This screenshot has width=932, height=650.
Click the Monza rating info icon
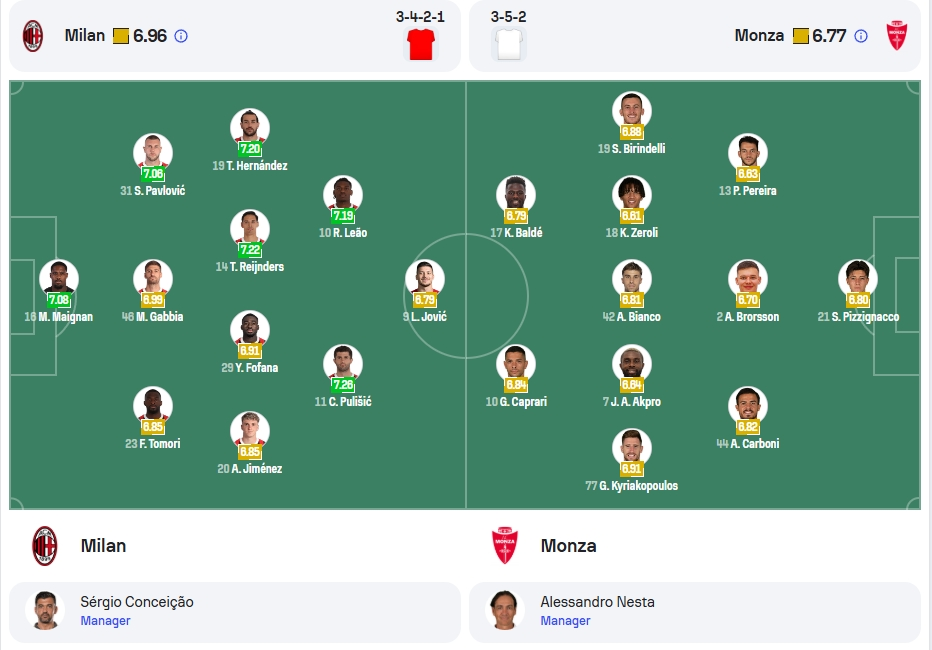(860, 36)
